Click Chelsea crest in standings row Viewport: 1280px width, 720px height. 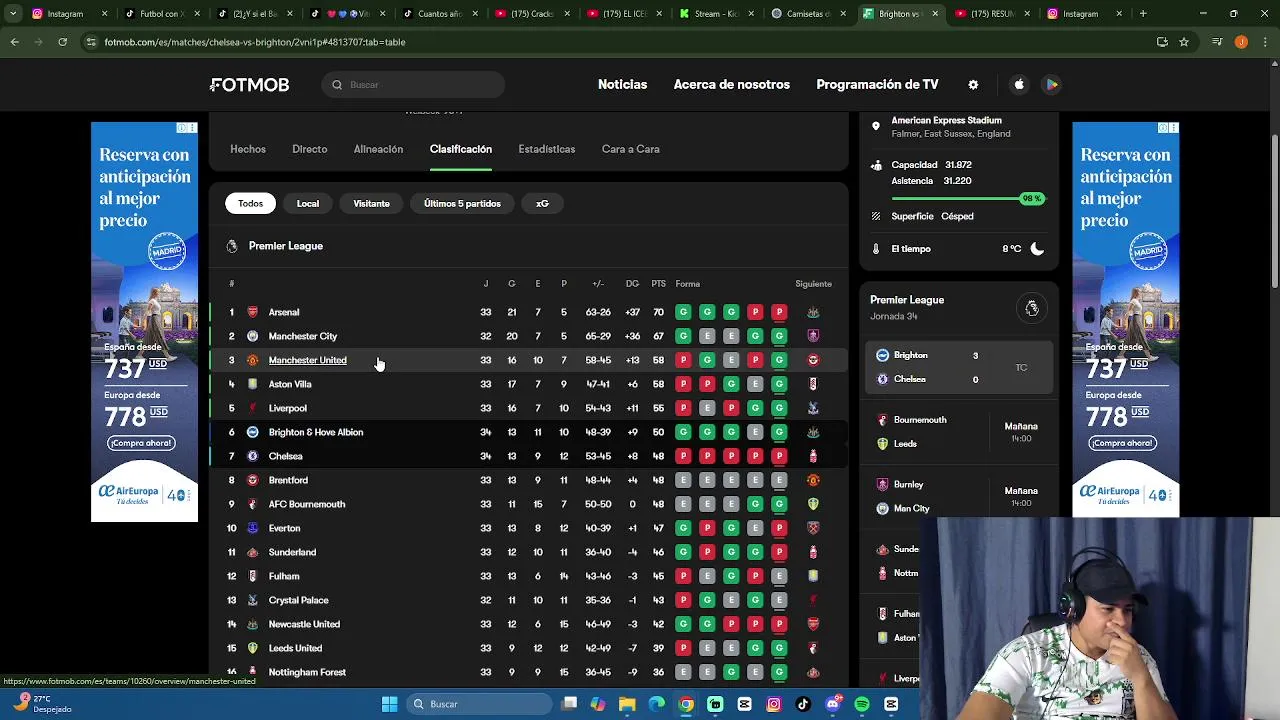tap(252, 456)
